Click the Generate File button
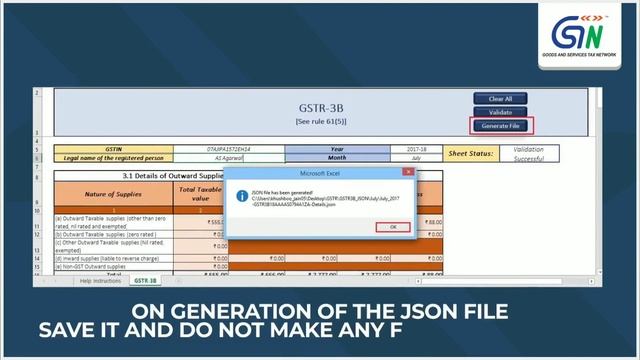Screen dimensions: 640x360 pos(500,126)
